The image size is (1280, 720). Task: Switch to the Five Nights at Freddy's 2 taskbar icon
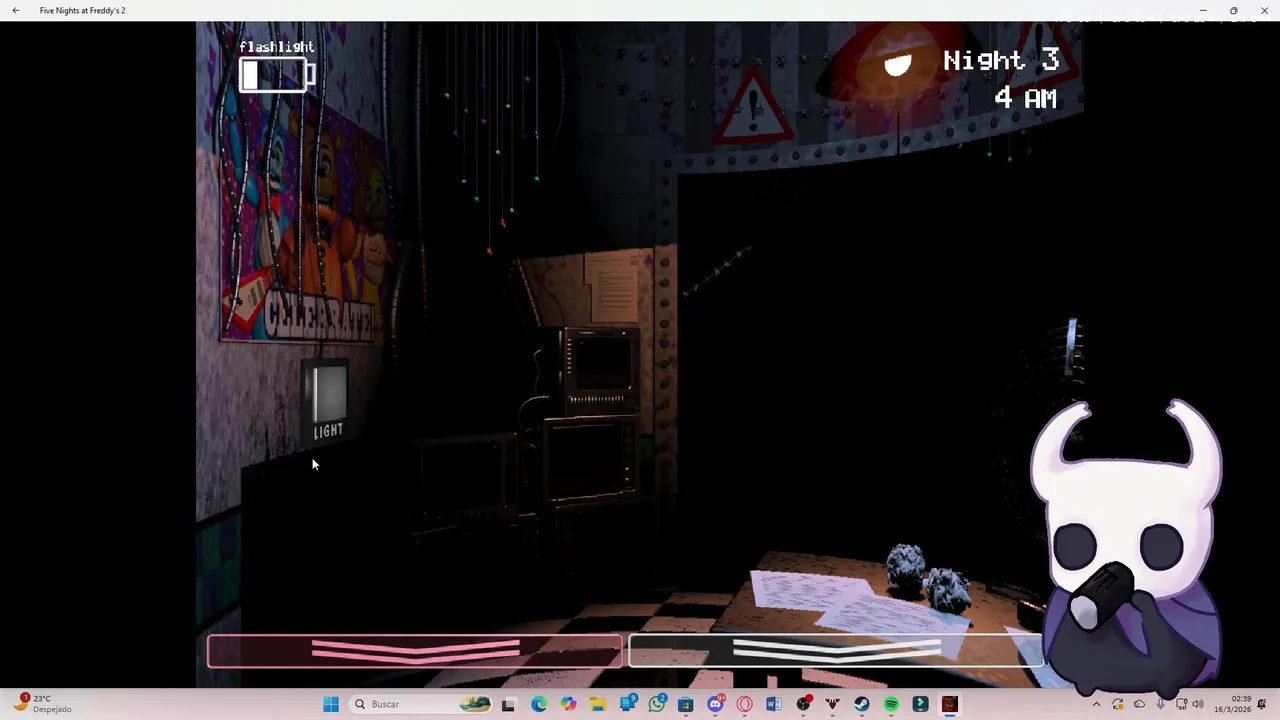(x=950, y=704)
